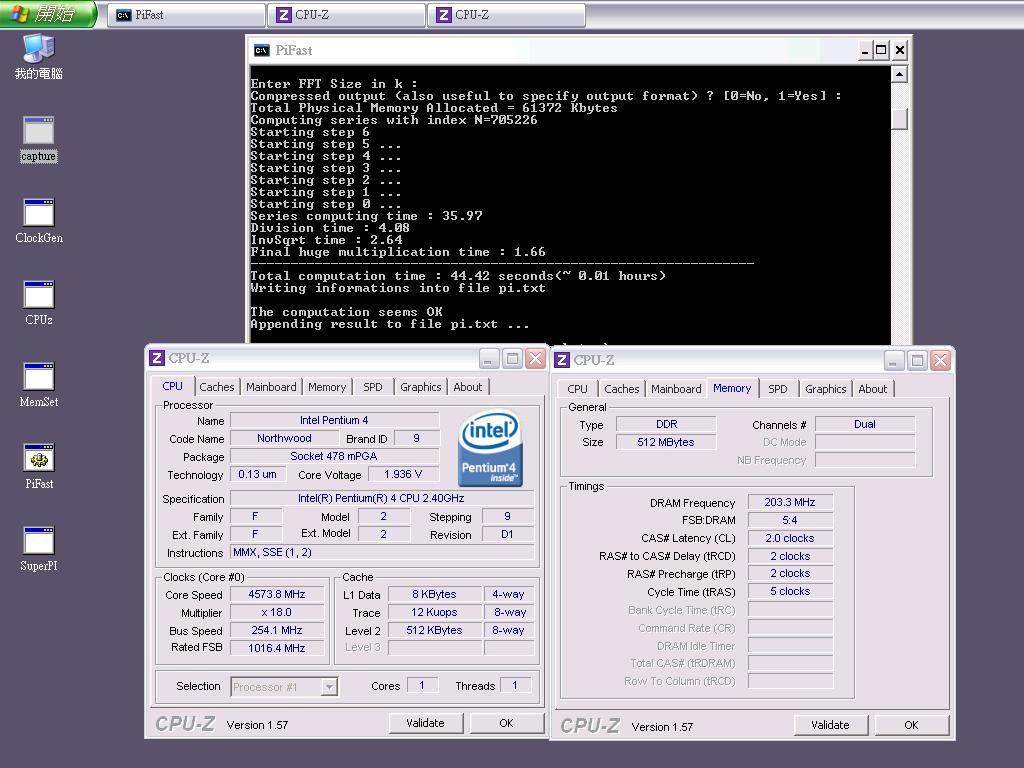This screenshot has width=1024, height=768.
Task: Launch MemSet desktop shortcut
Action: click(39, 385)
